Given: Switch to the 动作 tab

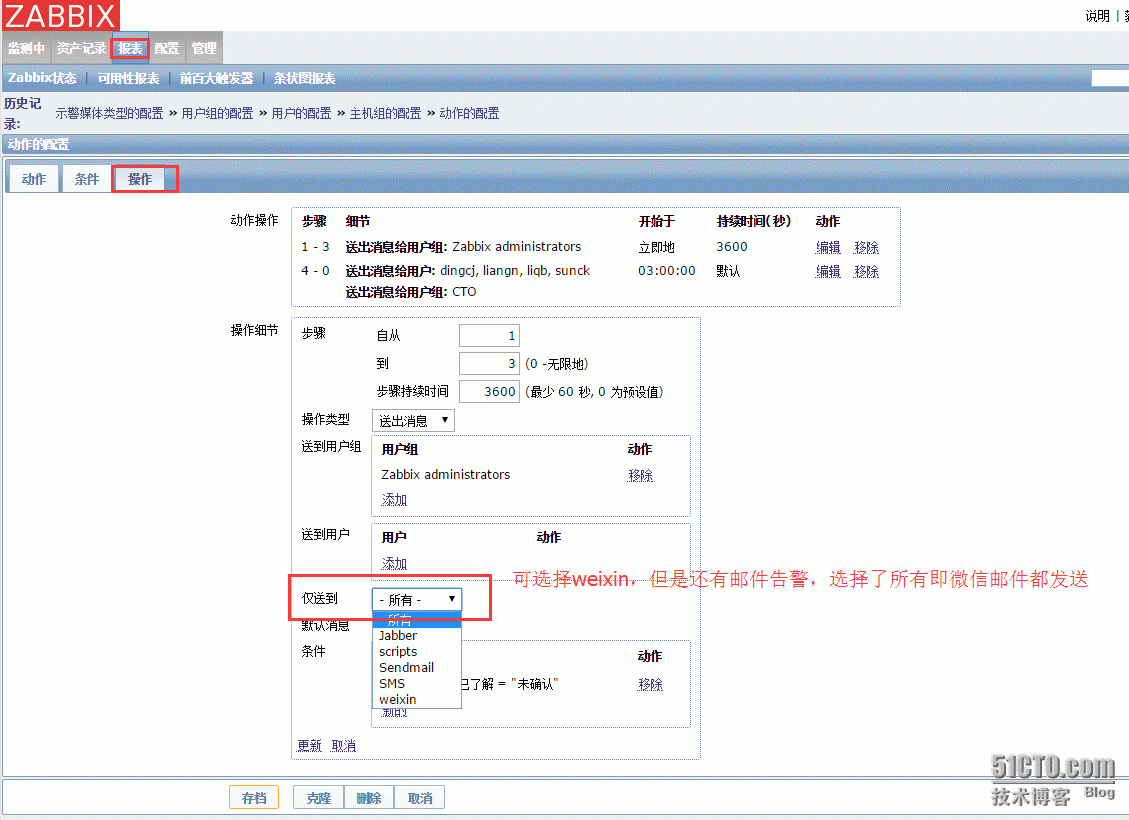Looking at the screenshot, I should (33, 179).
